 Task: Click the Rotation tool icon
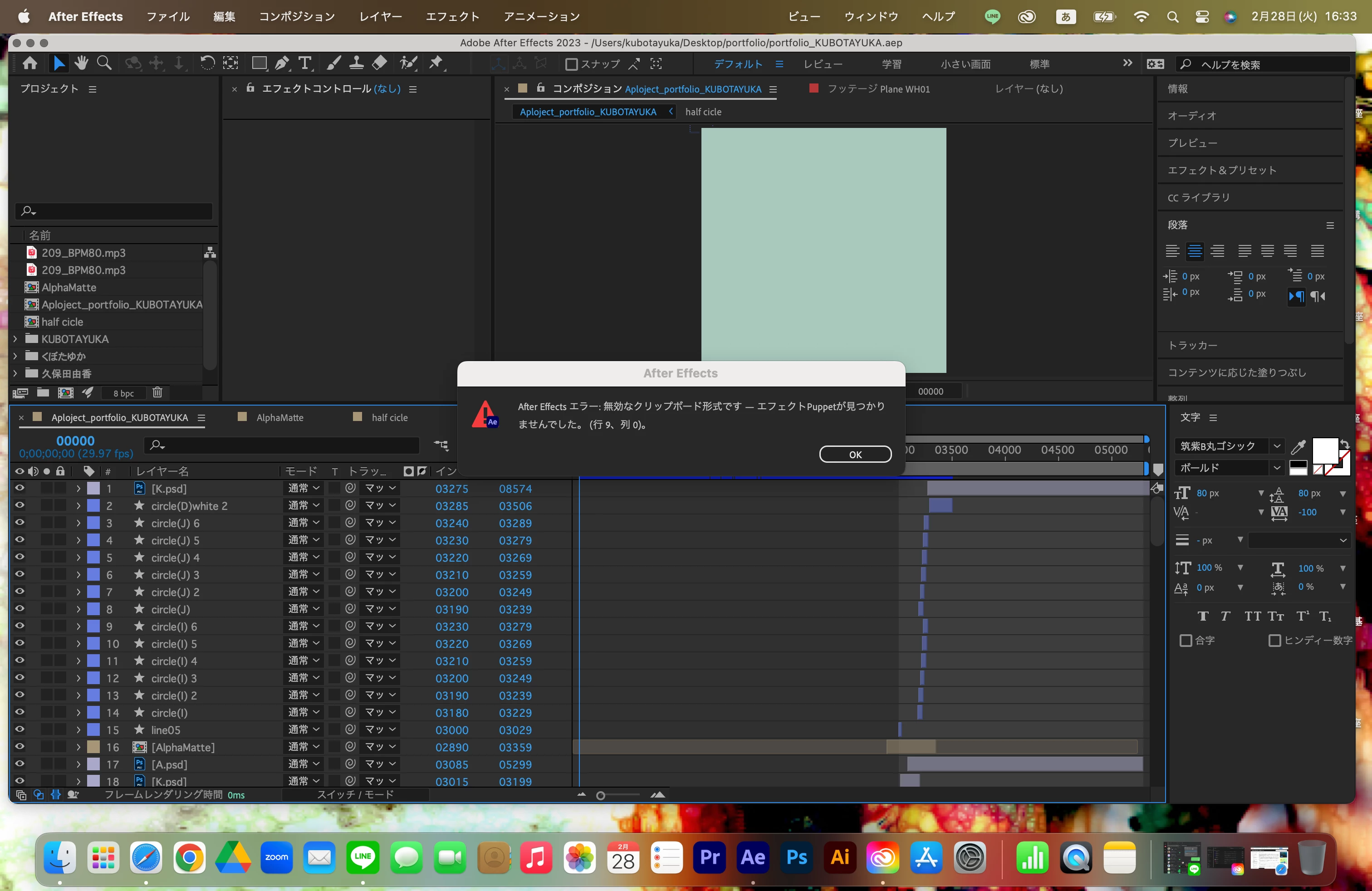tap(207, 64)
